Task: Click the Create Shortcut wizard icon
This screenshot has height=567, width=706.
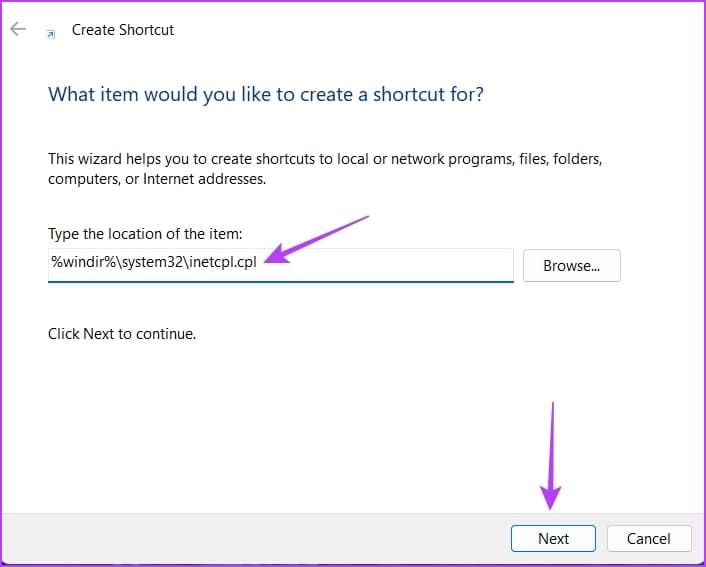Action: 51,34
